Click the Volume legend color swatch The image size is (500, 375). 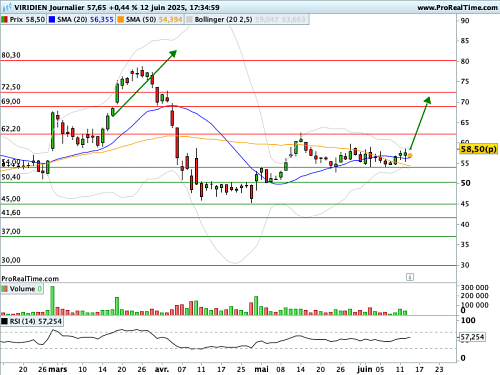tap(5, 289)
